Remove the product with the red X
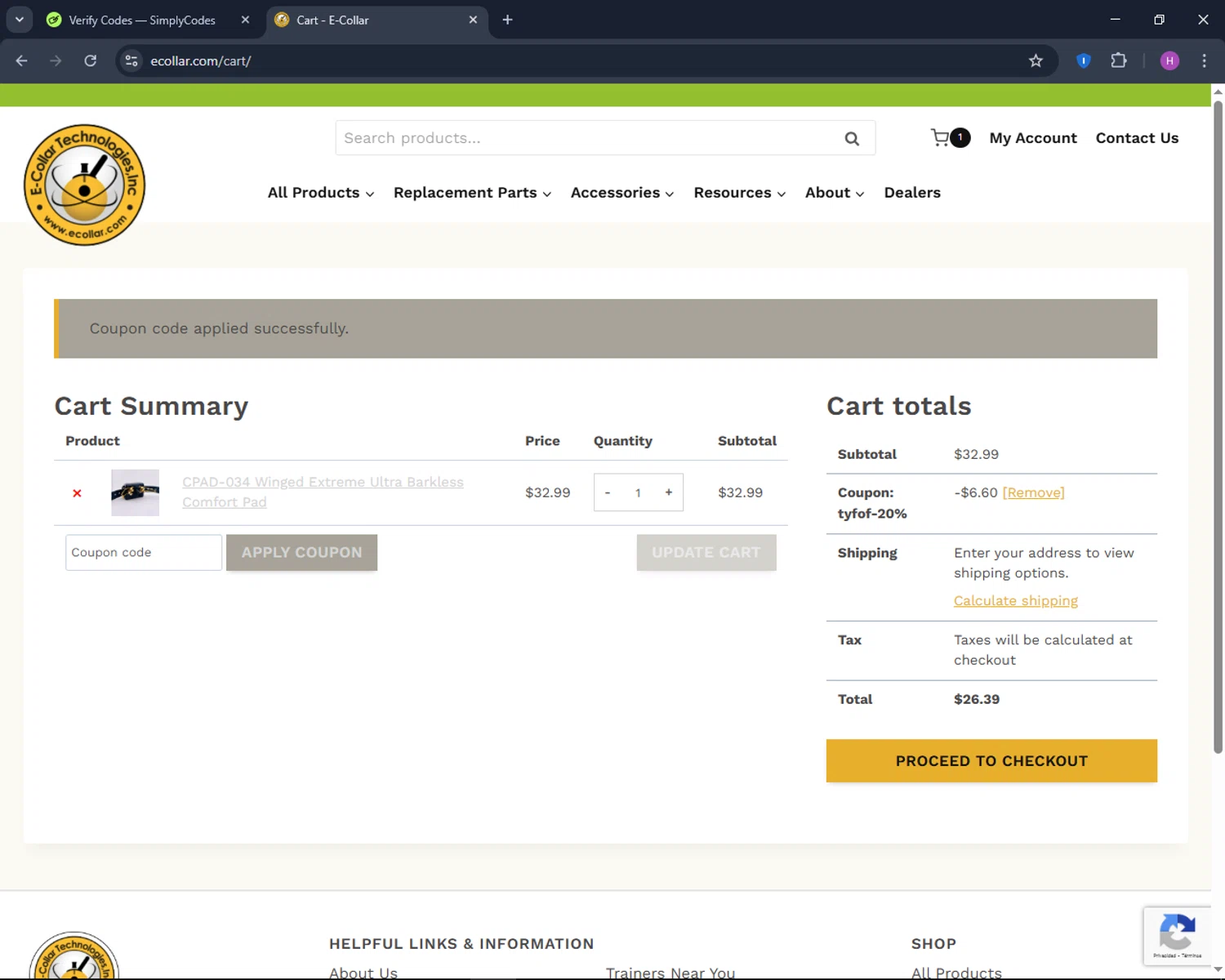Image resolution: width=1225 pixels, height=980 pixels. pyautogui.click(x=77, y=493)
